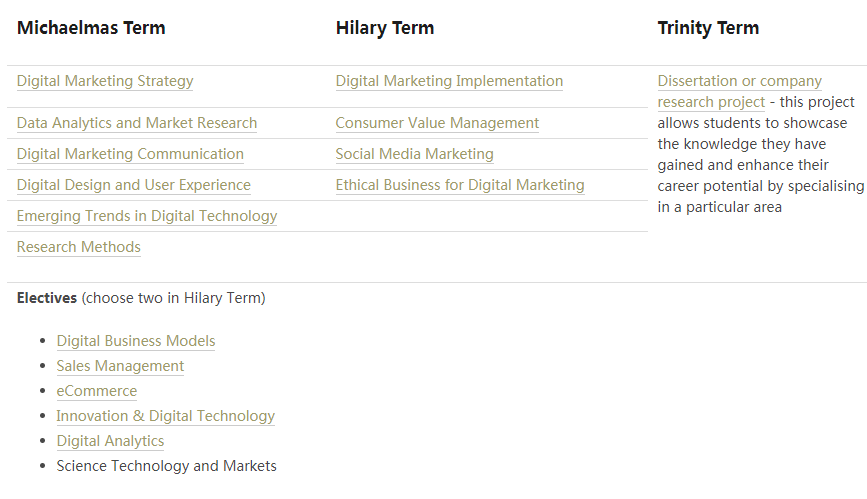This screenshot has height=499, width=867.
Task: Select the Digital Analytics elective
Action: tap(110, 441)
